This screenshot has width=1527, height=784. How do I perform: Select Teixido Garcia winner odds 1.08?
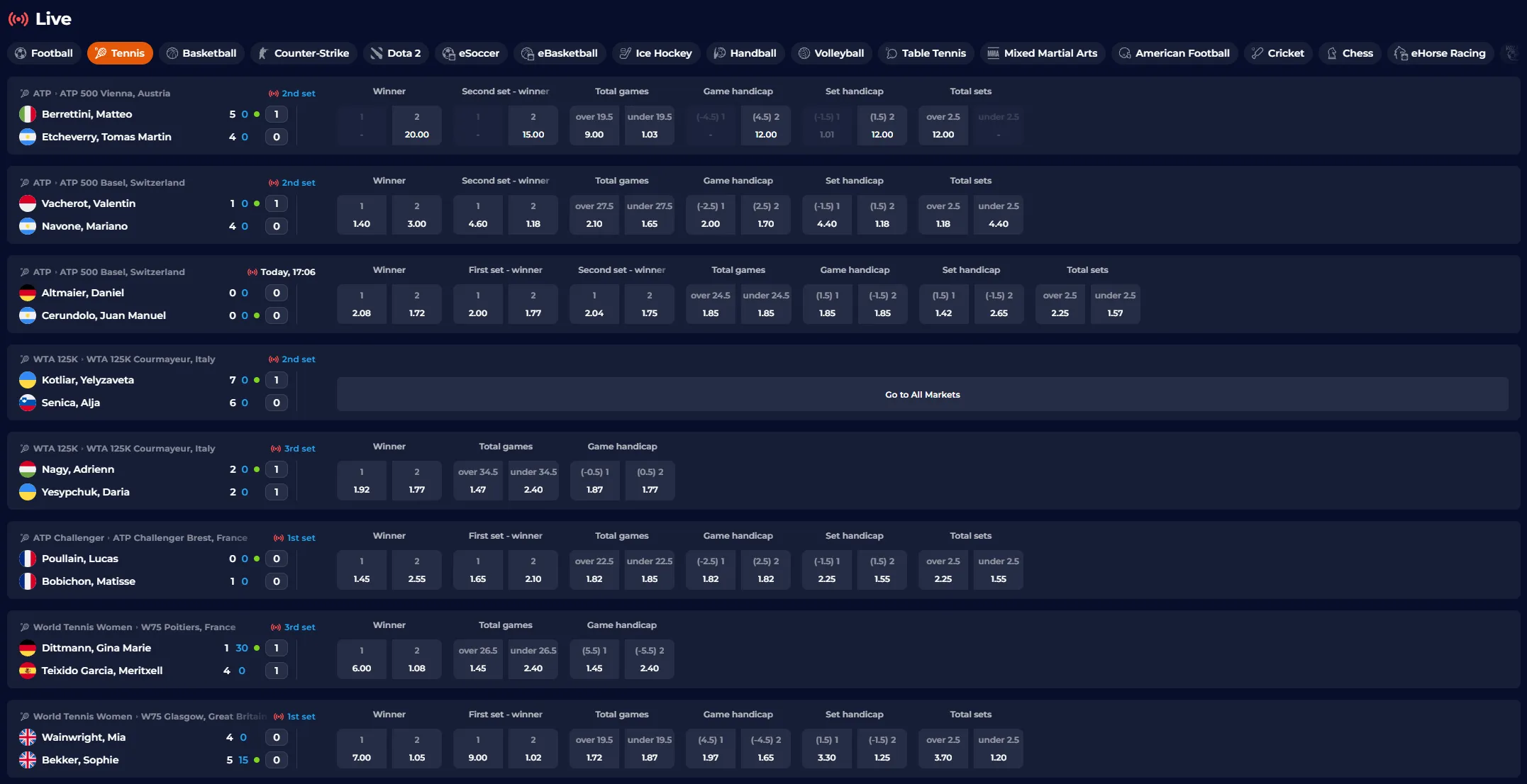[x=417, y=659]
